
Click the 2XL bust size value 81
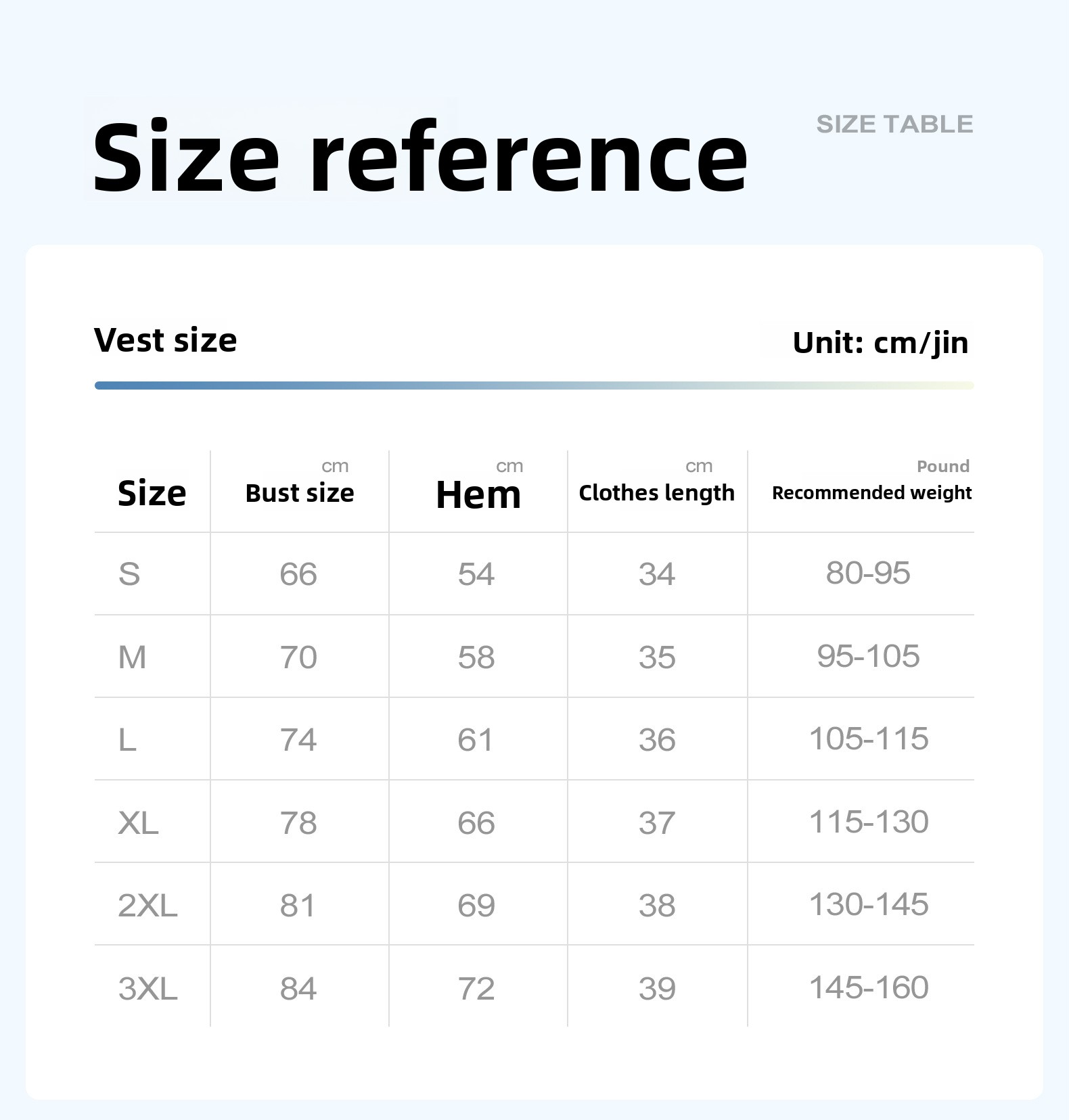[298, 906]
